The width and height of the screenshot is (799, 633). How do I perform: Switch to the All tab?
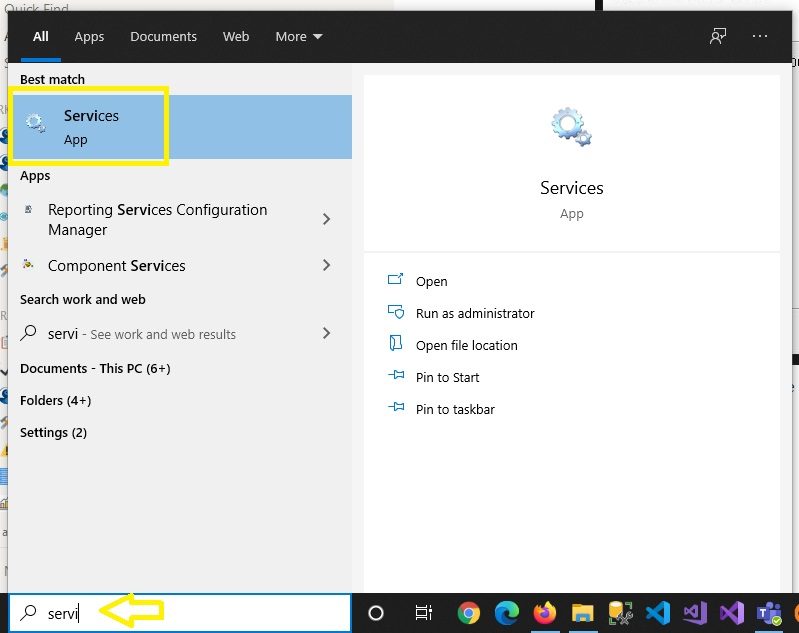41,37
